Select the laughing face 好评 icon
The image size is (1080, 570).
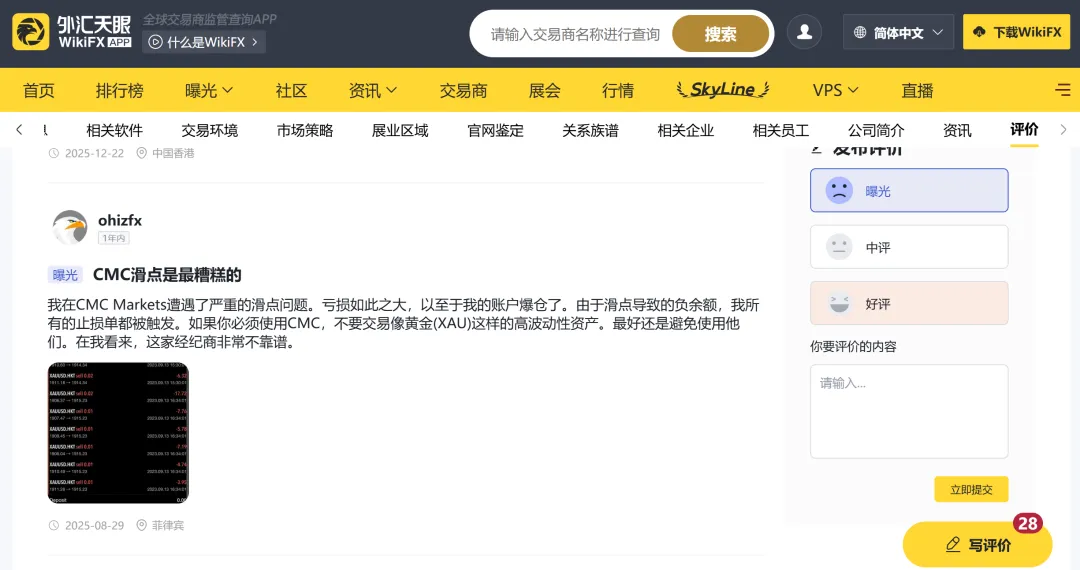click(839, 304)
